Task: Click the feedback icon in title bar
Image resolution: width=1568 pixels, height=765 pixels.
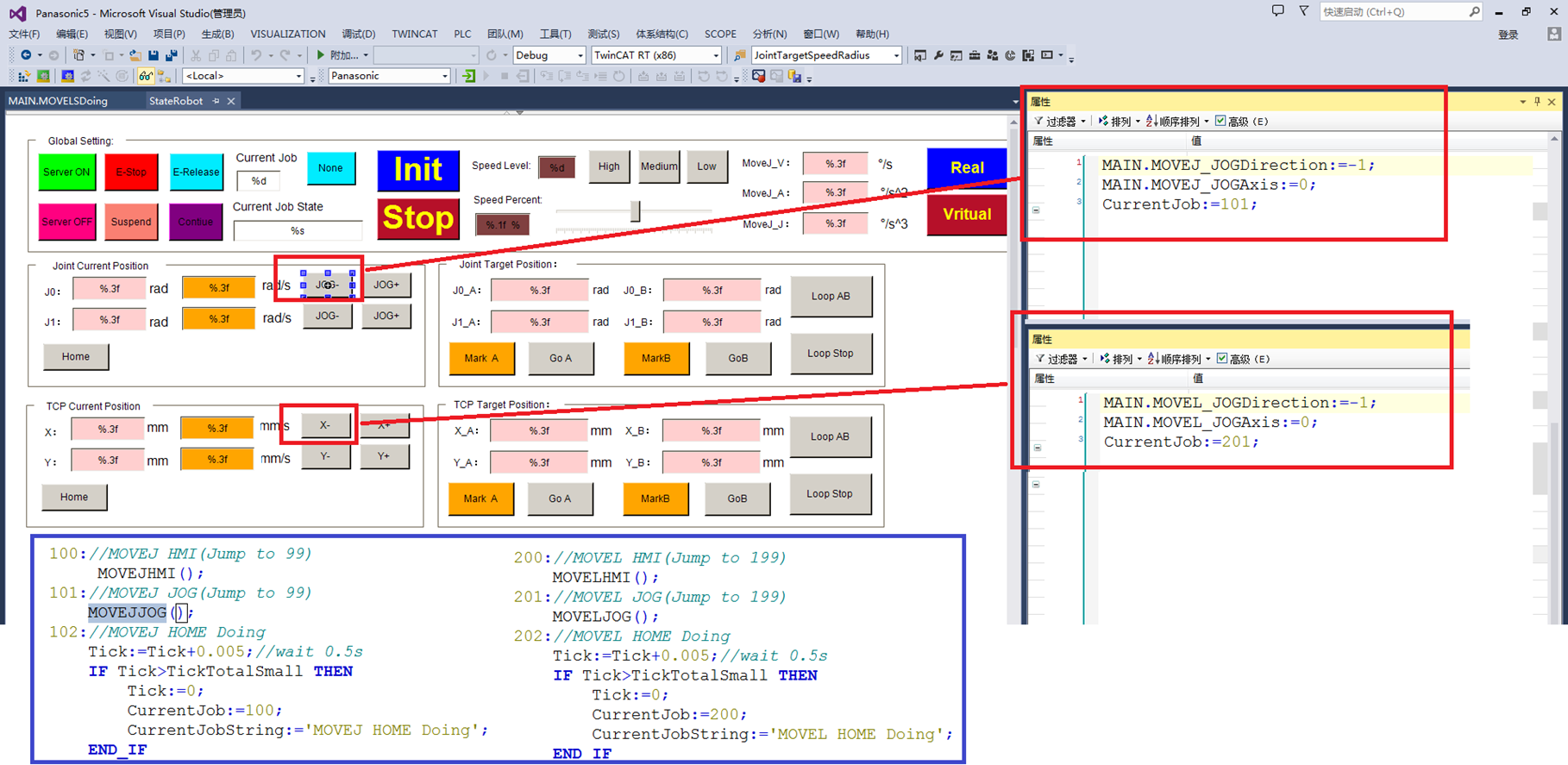Action: coord(1277,11)
